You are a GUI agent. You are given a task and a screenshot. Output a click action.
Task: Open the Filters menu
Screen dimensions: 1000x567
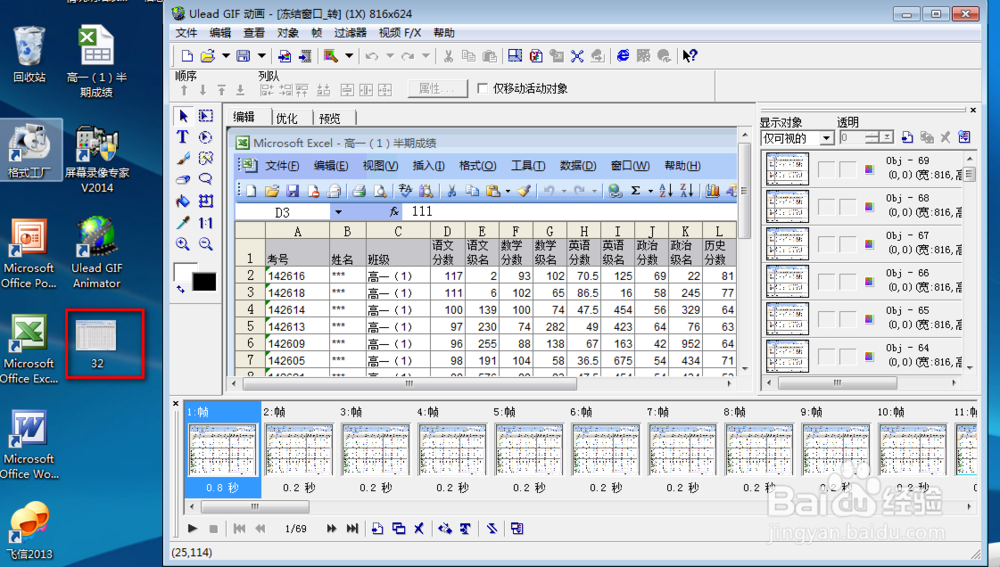coord(350,33)
